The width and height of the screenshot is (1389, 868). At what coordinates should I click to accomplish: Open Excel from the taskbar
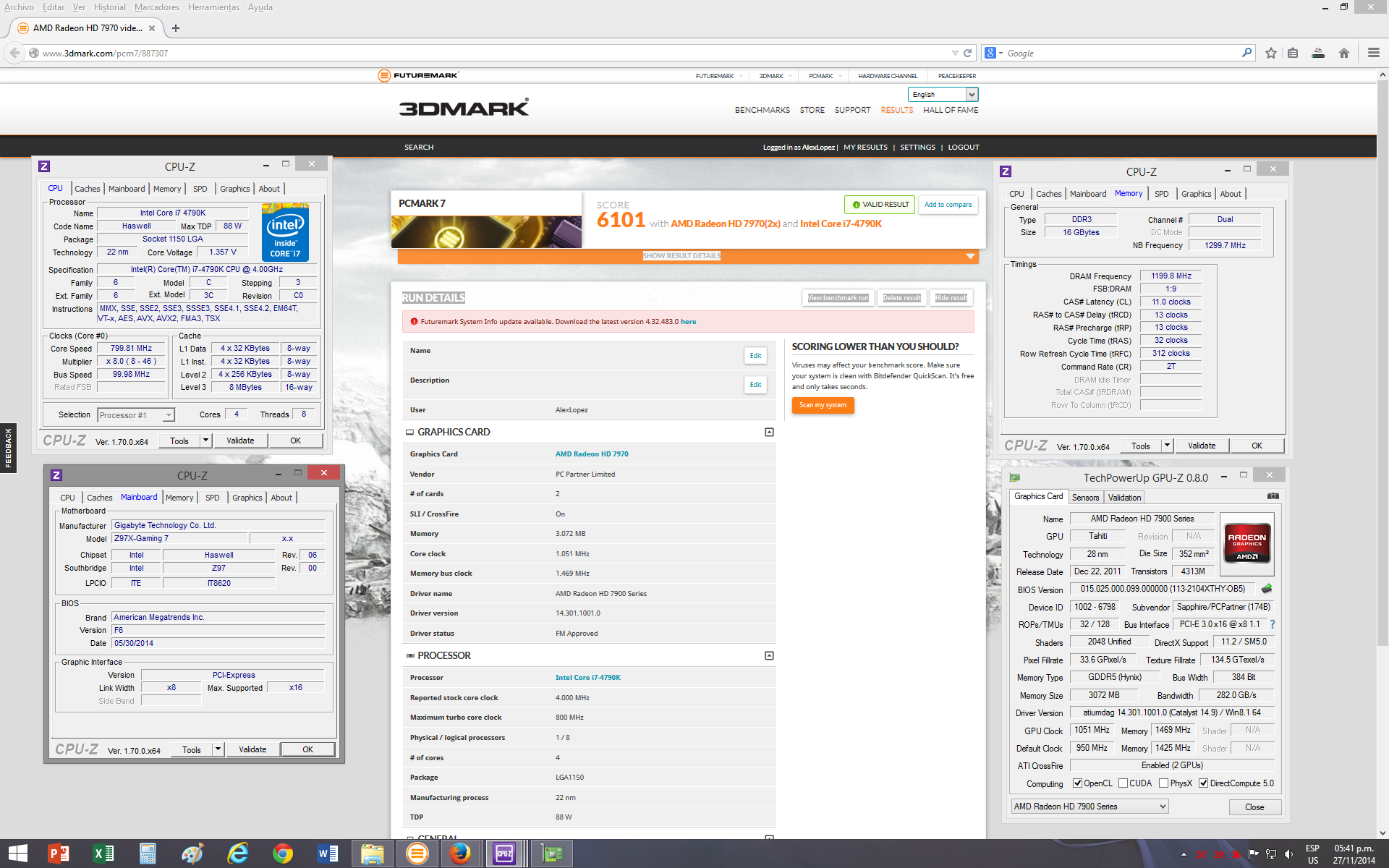103,854
